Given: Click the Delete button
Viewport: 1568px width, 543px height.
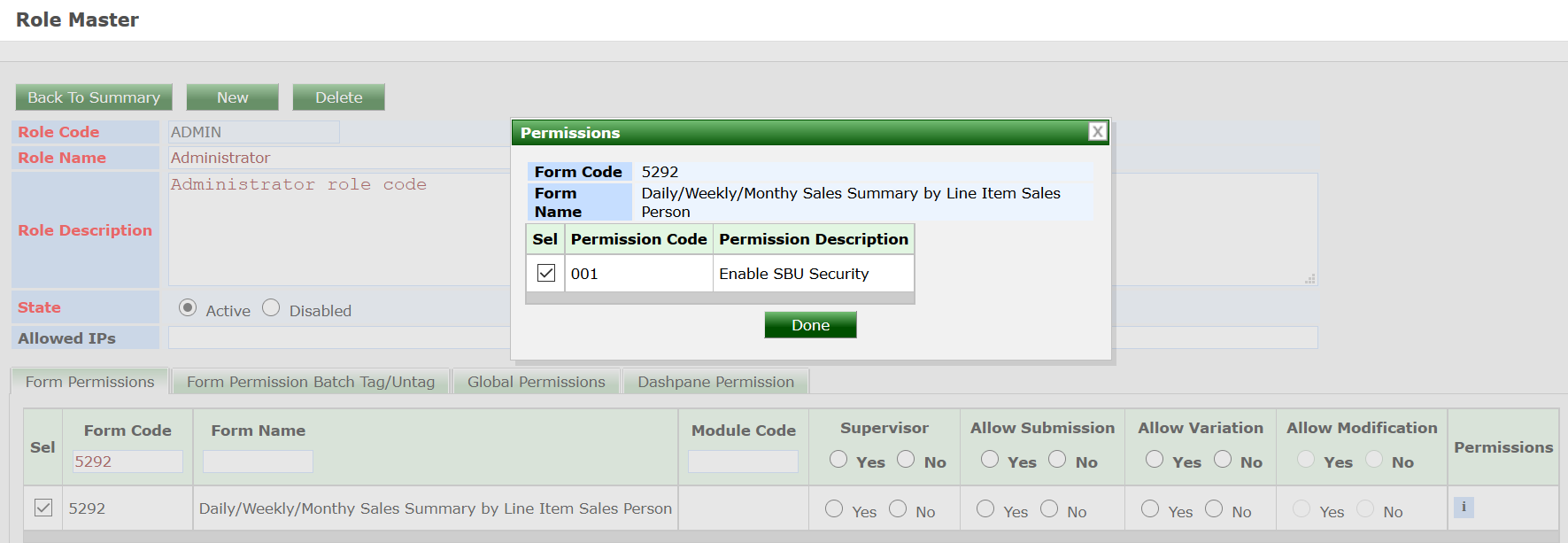Looking at the screenshot, I should (338, 97).
